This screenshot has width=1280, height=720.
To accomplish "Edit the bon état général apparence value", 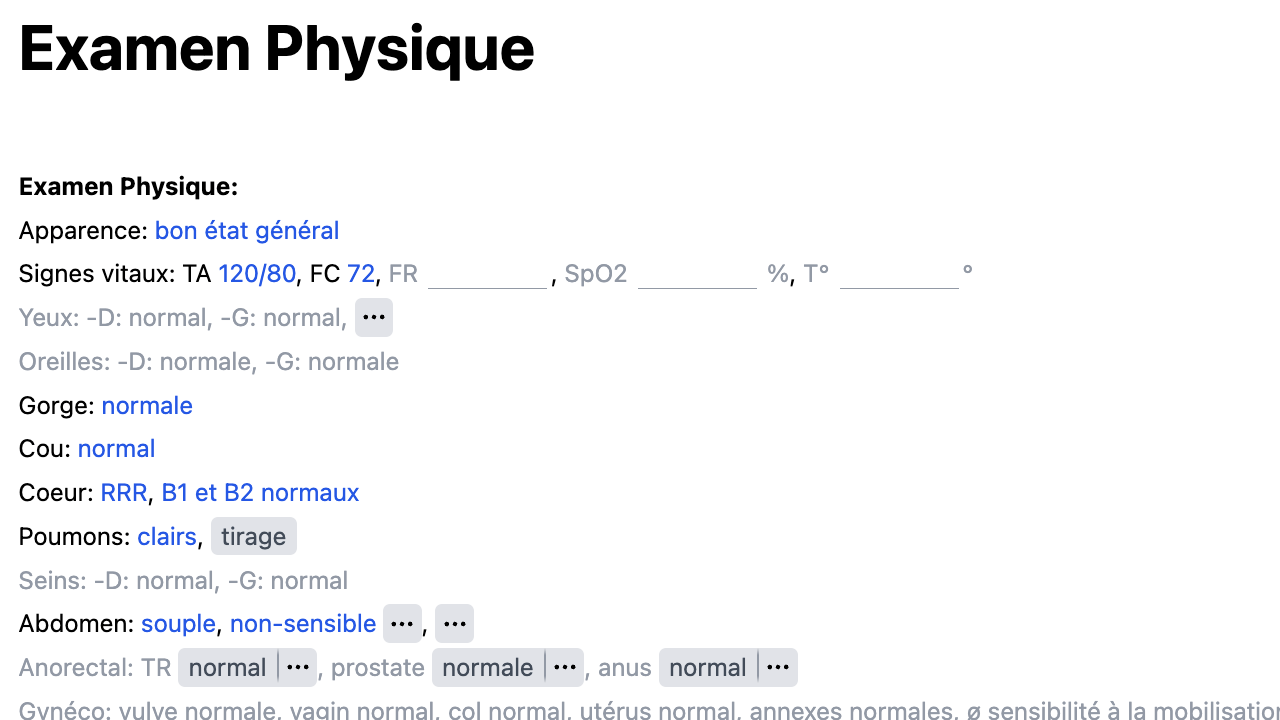I will pyautogui.click(x=246, y=230).
